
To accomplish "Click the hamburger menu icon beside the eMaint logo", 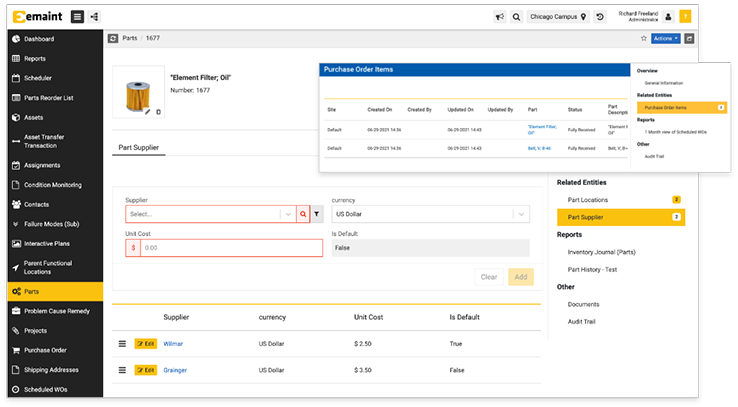I will click(78, 16).
